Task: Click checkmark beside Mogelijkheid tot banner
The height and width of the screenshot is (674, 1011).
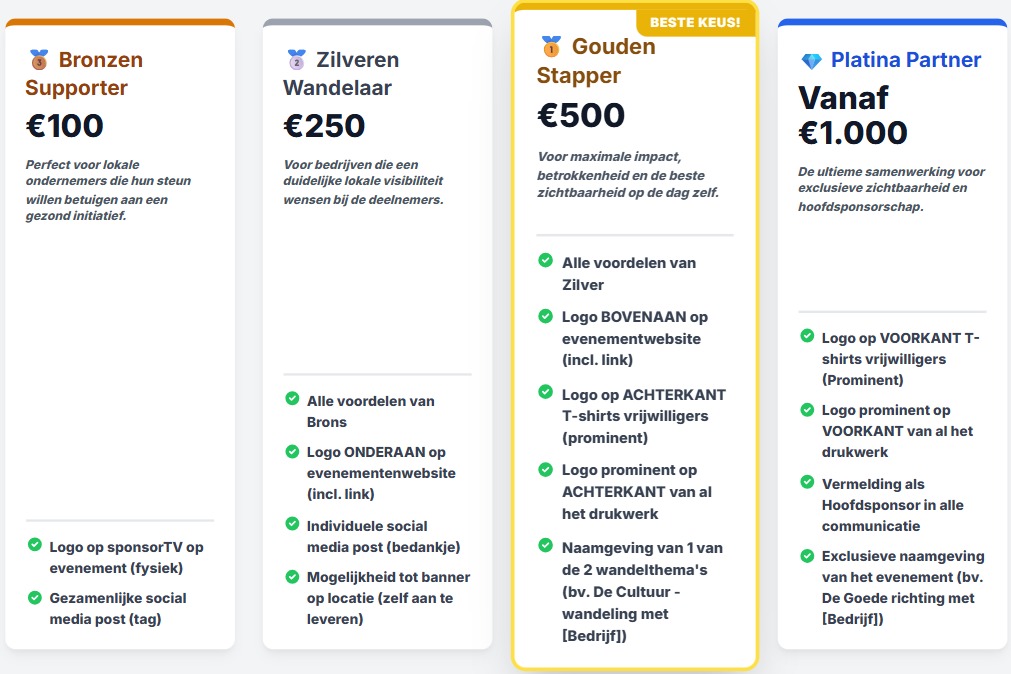Action: 292,576
